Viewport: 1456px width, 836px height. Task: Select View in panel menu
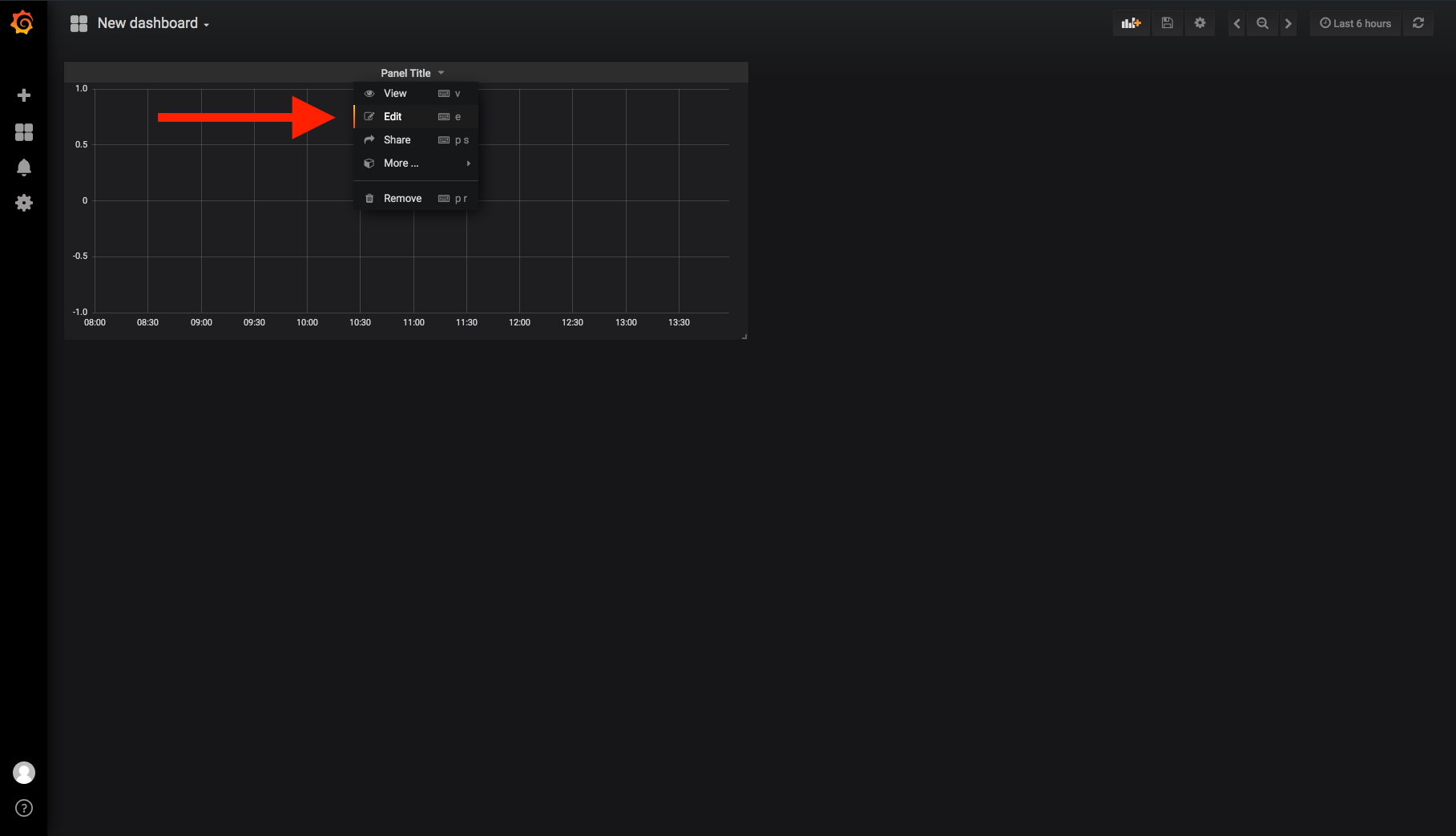tap(416, 94)
